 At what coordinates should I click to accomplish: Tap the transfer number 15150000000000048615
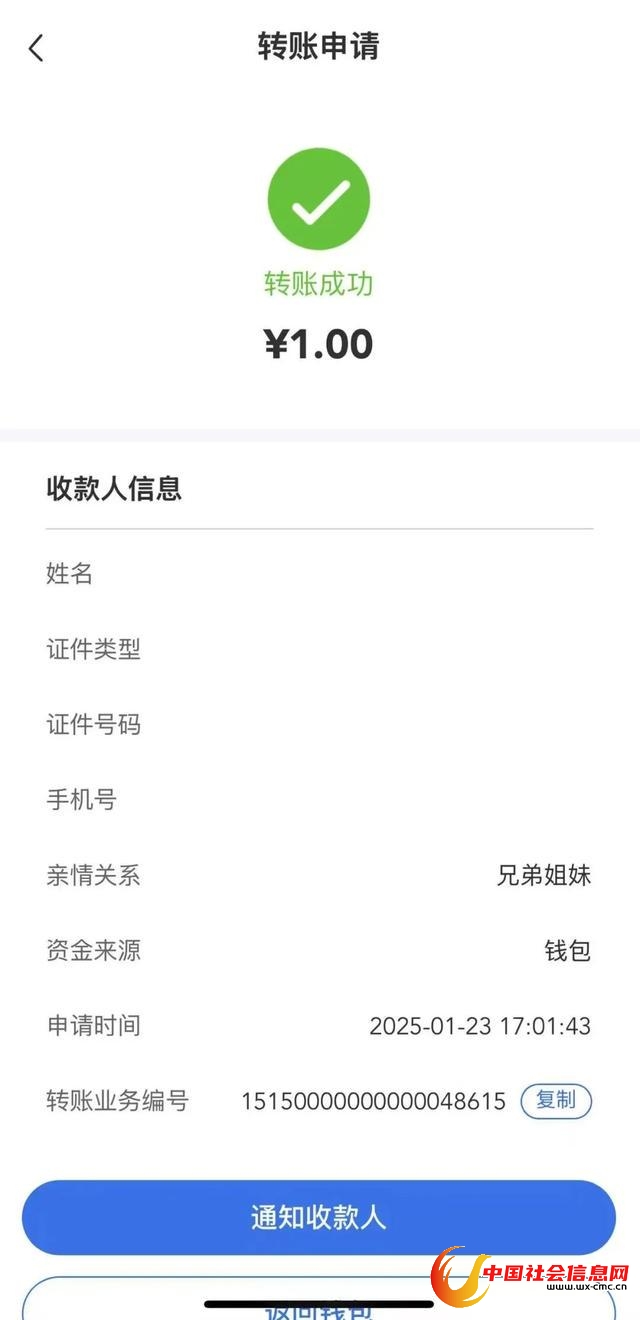tap(373, 1102)
